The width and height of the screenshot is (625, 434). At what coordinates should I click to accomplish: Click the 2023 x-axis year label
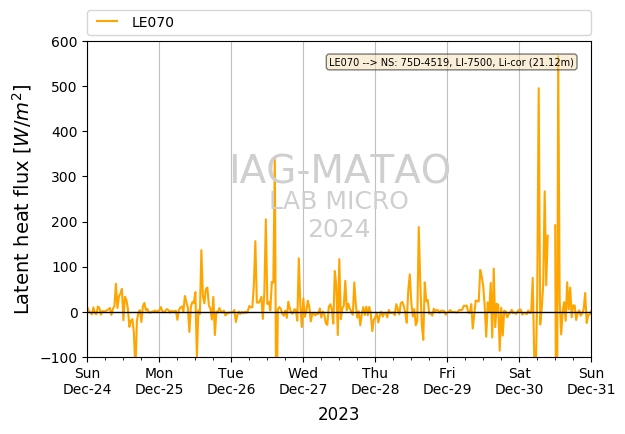[338, 414]
